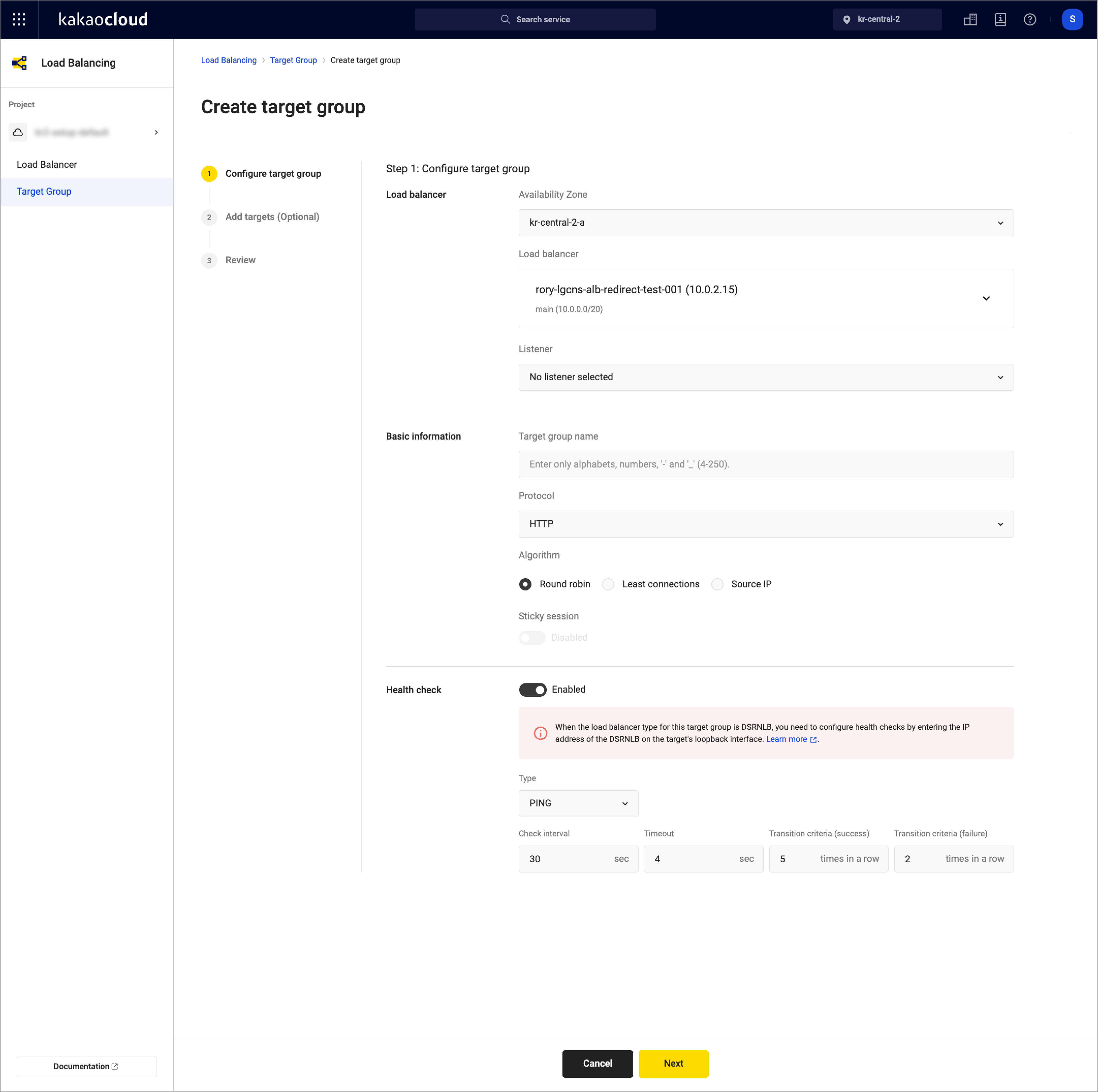Open the account info badge icon

pos(1000,19)
